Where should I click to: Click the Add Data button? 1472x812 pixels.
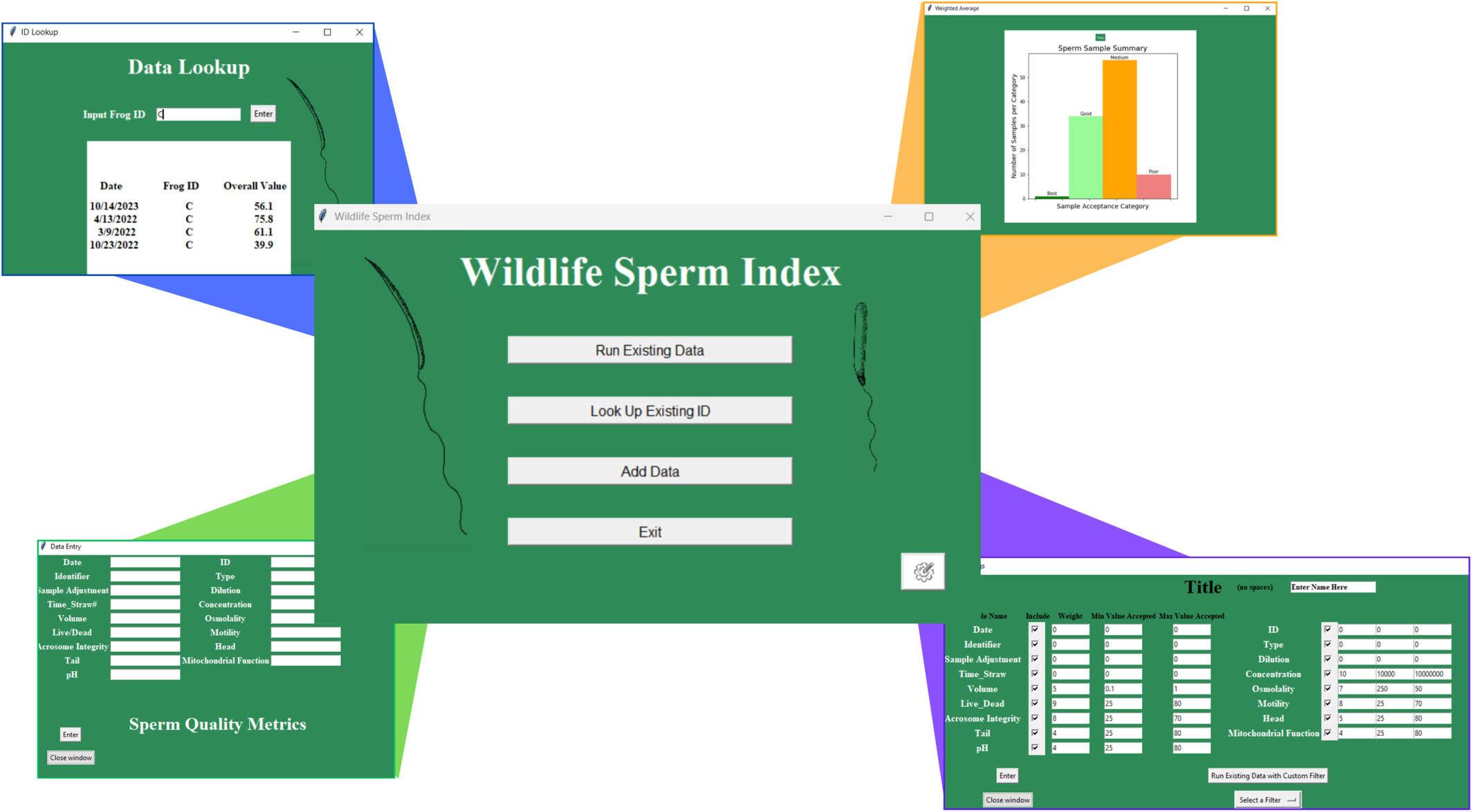pos(650,471)
